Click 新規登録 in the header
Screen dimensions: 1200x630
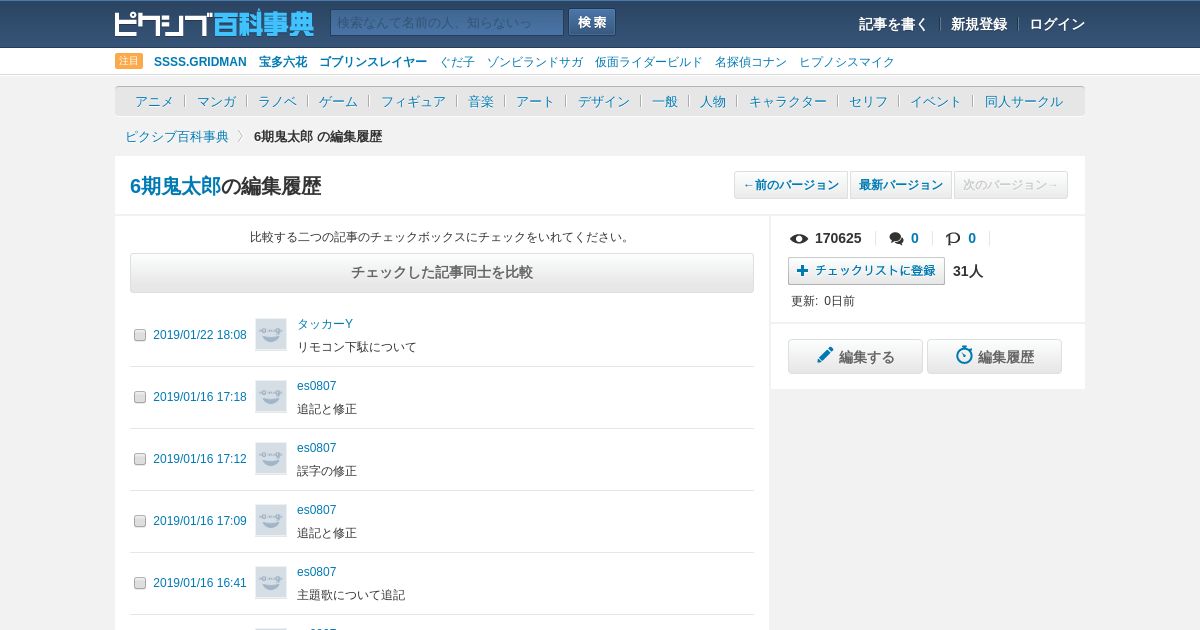click(979, 24)
